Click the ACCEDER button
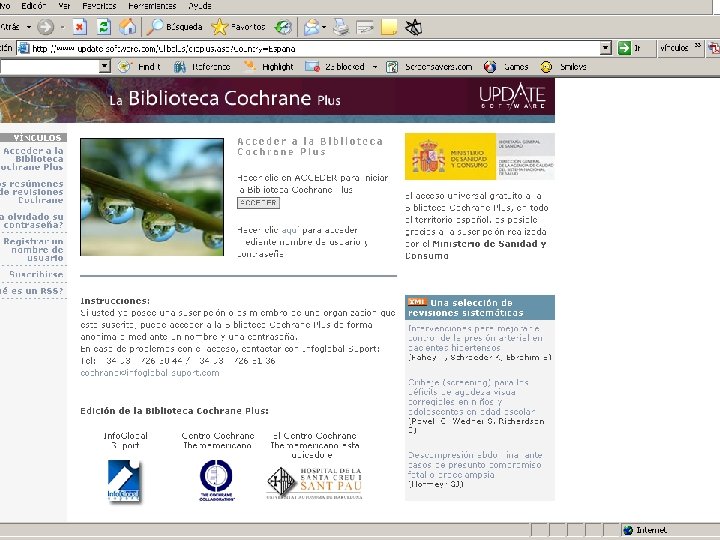The width and height of the screenshot is (720, 540). 258,202
